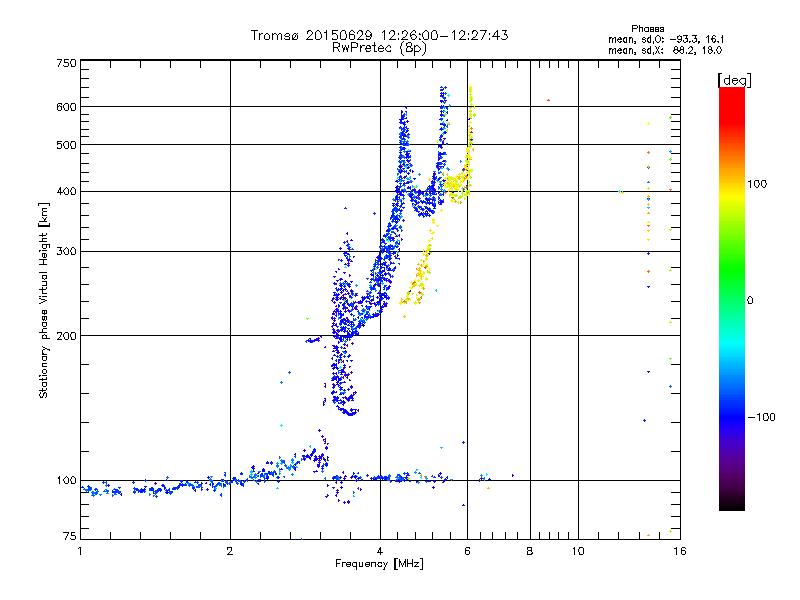Click the 'Phases' header text

pos(647,29)
